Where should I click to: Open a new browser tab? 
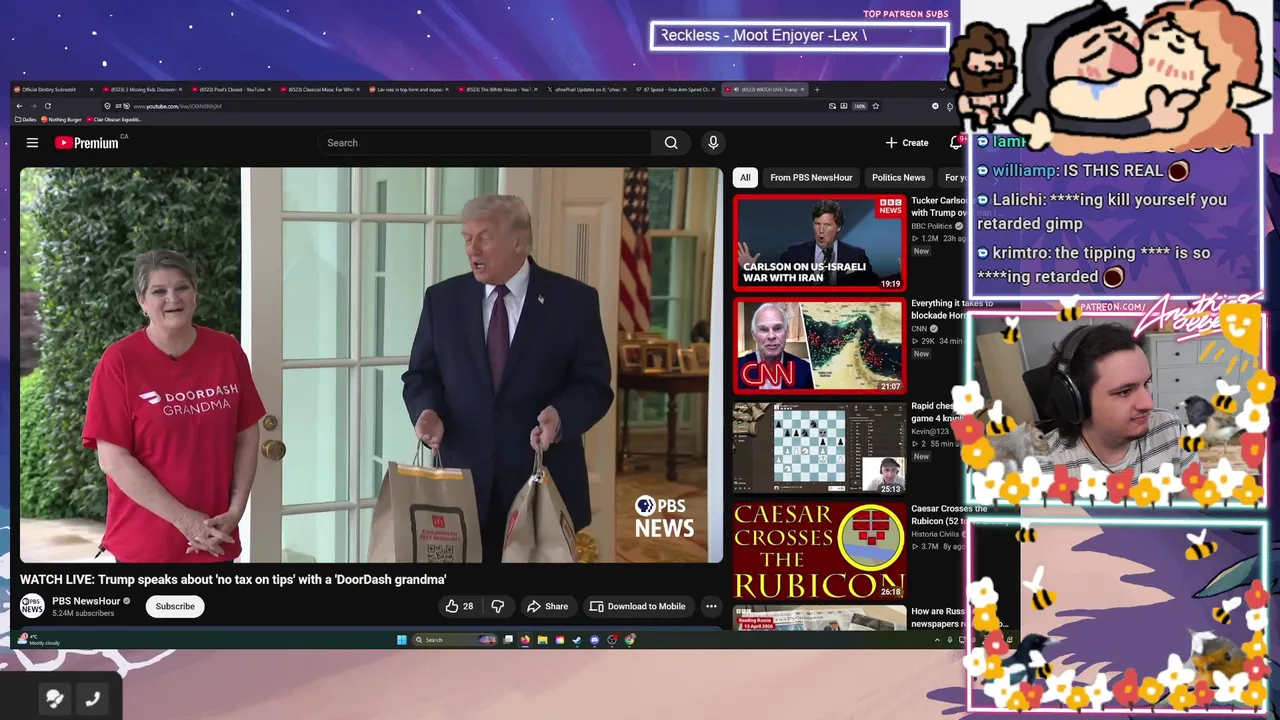[817, 89]
